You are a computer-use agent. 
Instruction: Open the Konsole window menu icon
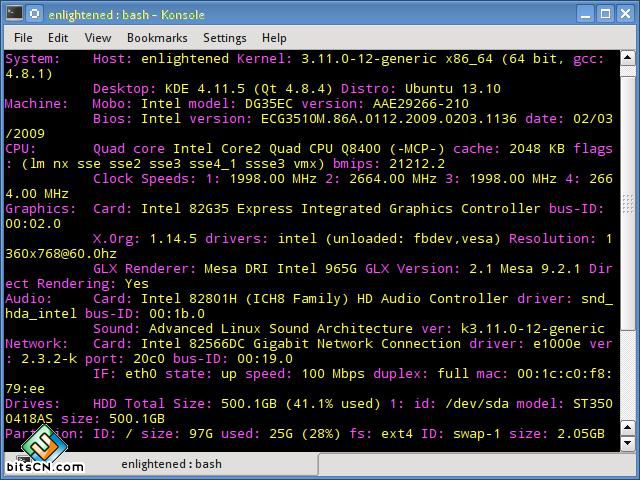point(12,14)
